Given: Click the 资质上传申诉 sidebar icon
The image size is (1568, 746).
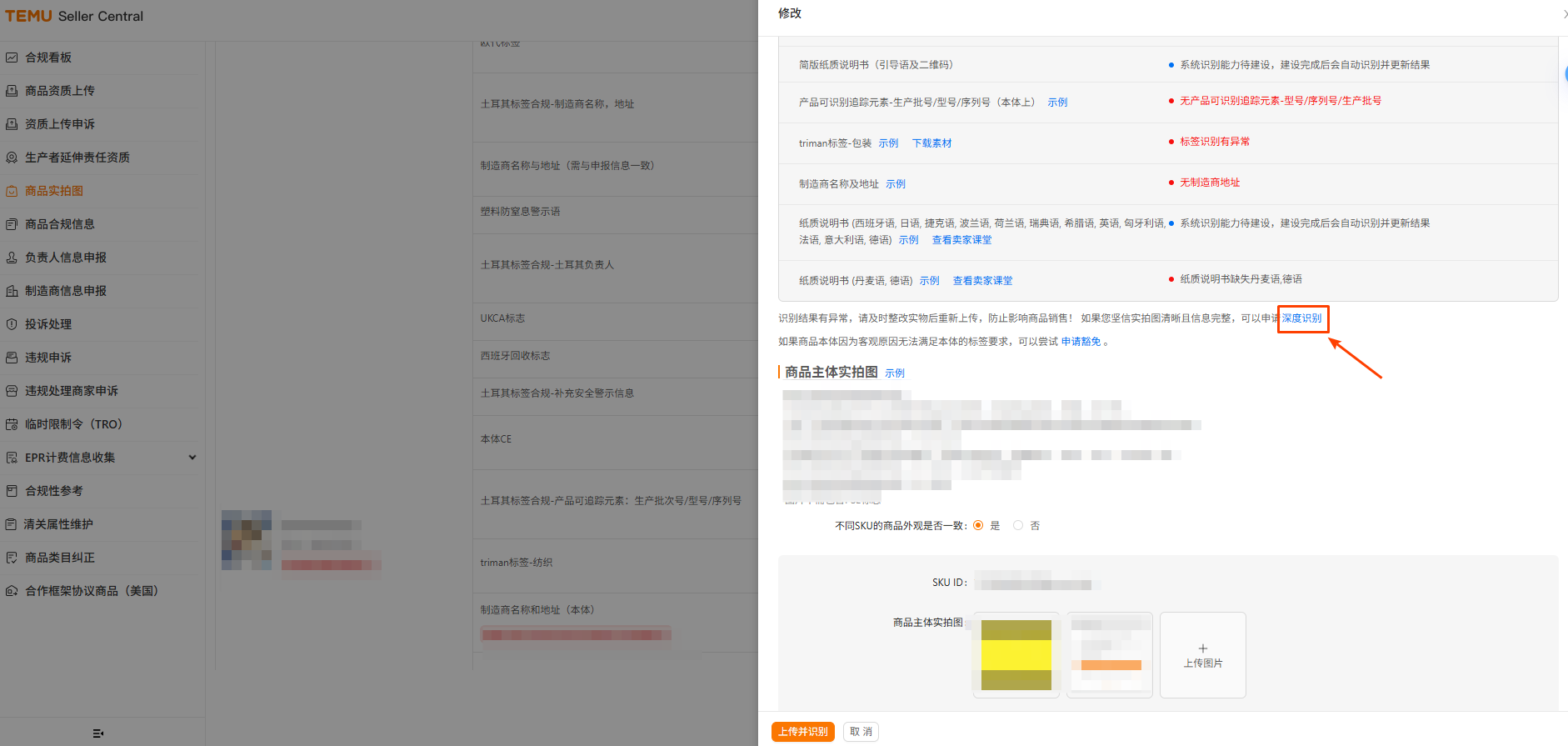Looking at the screenshot, I should point(12,124).
